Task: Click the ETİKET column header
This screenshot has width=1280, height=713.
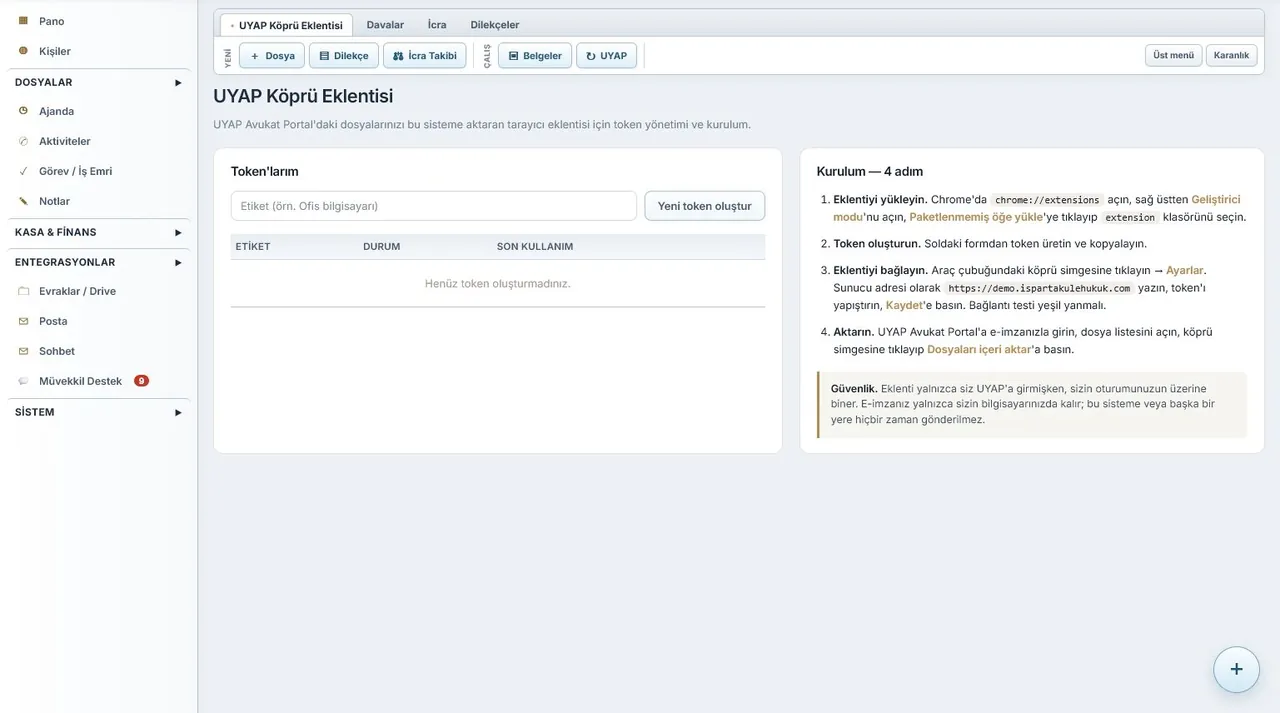Action: pos(253,247)
